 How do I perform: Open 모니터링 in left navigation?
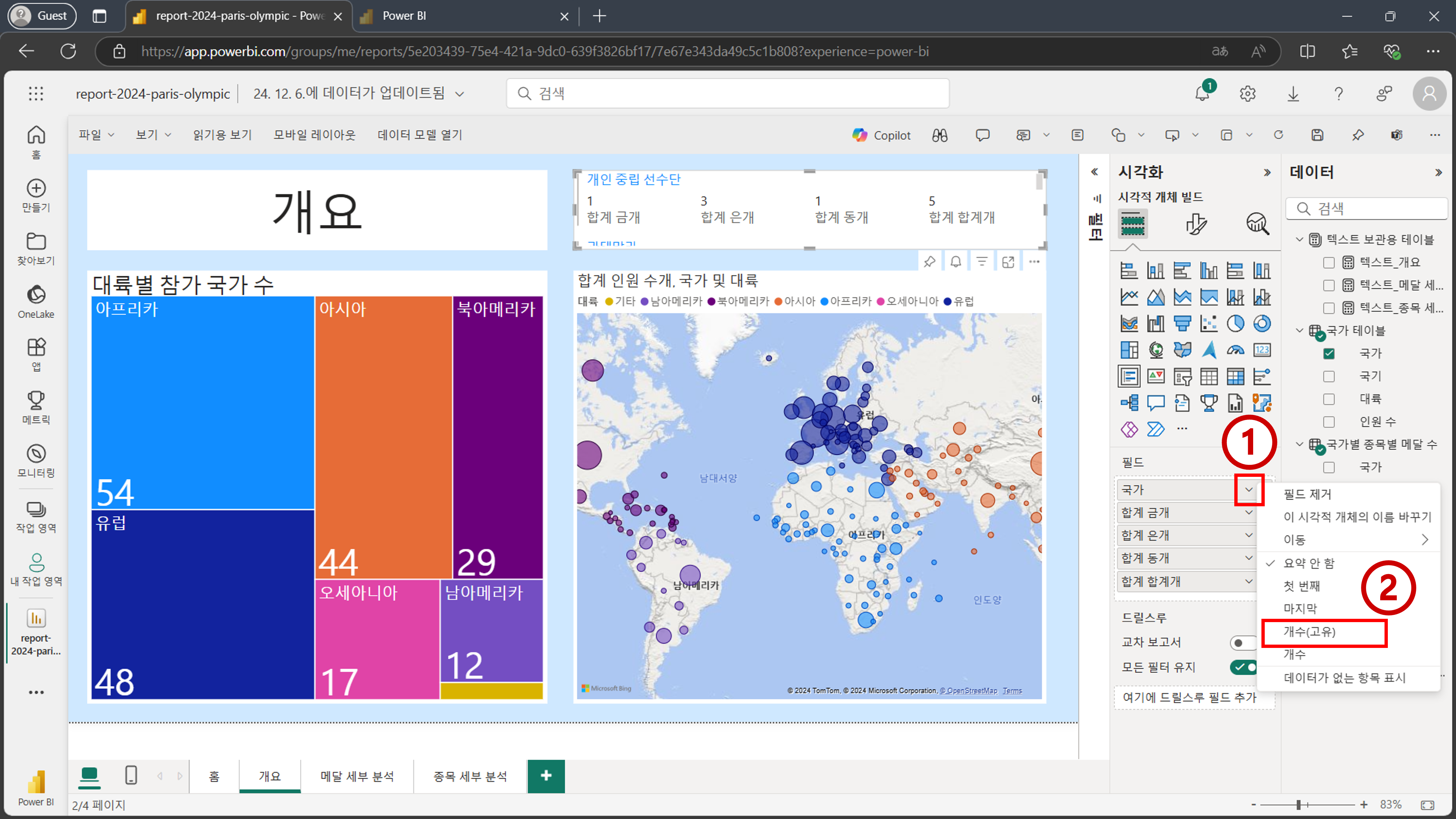(x=36, y=461)
